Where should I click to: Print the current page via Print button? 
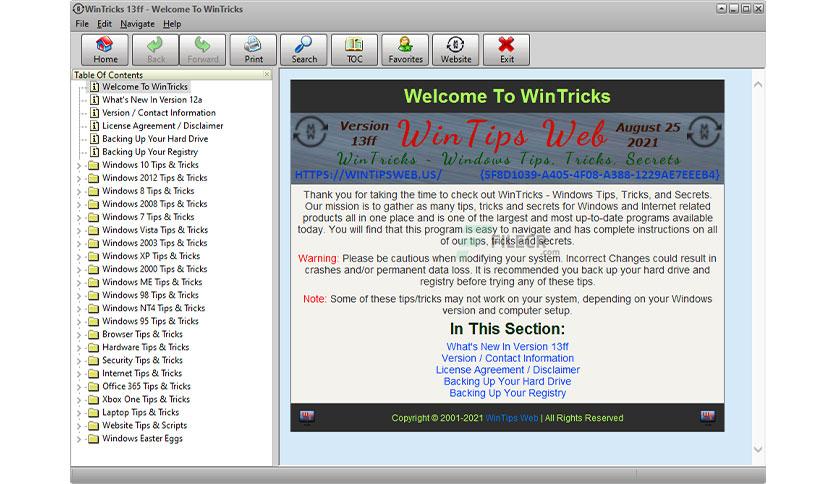253,50
